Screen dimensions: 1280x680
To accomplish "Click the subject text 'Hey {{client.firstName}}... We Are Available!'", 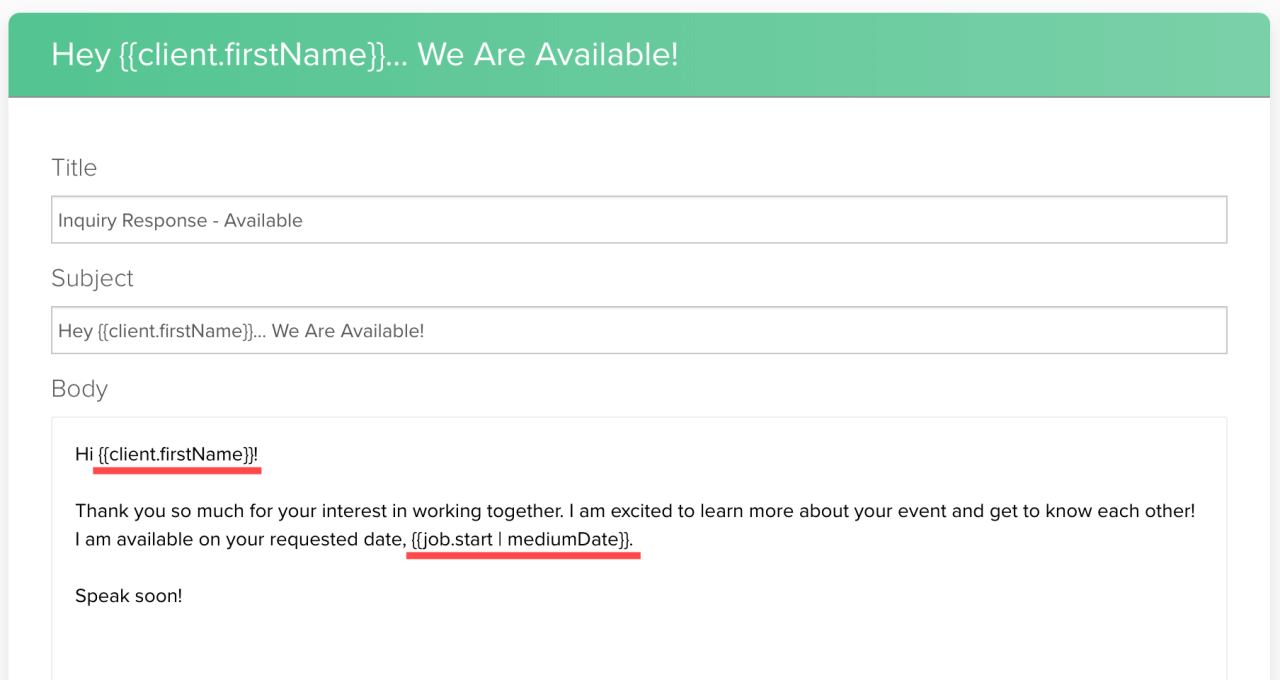I will tap(240, 330).
